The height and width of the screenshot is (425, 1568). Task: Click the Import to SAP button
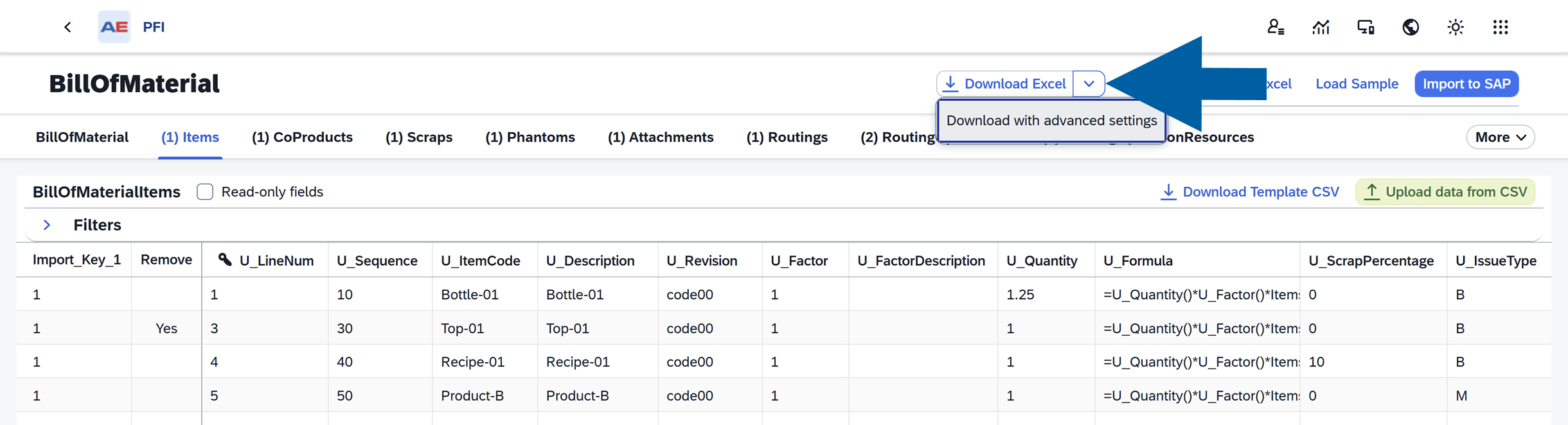point(1466,84)
